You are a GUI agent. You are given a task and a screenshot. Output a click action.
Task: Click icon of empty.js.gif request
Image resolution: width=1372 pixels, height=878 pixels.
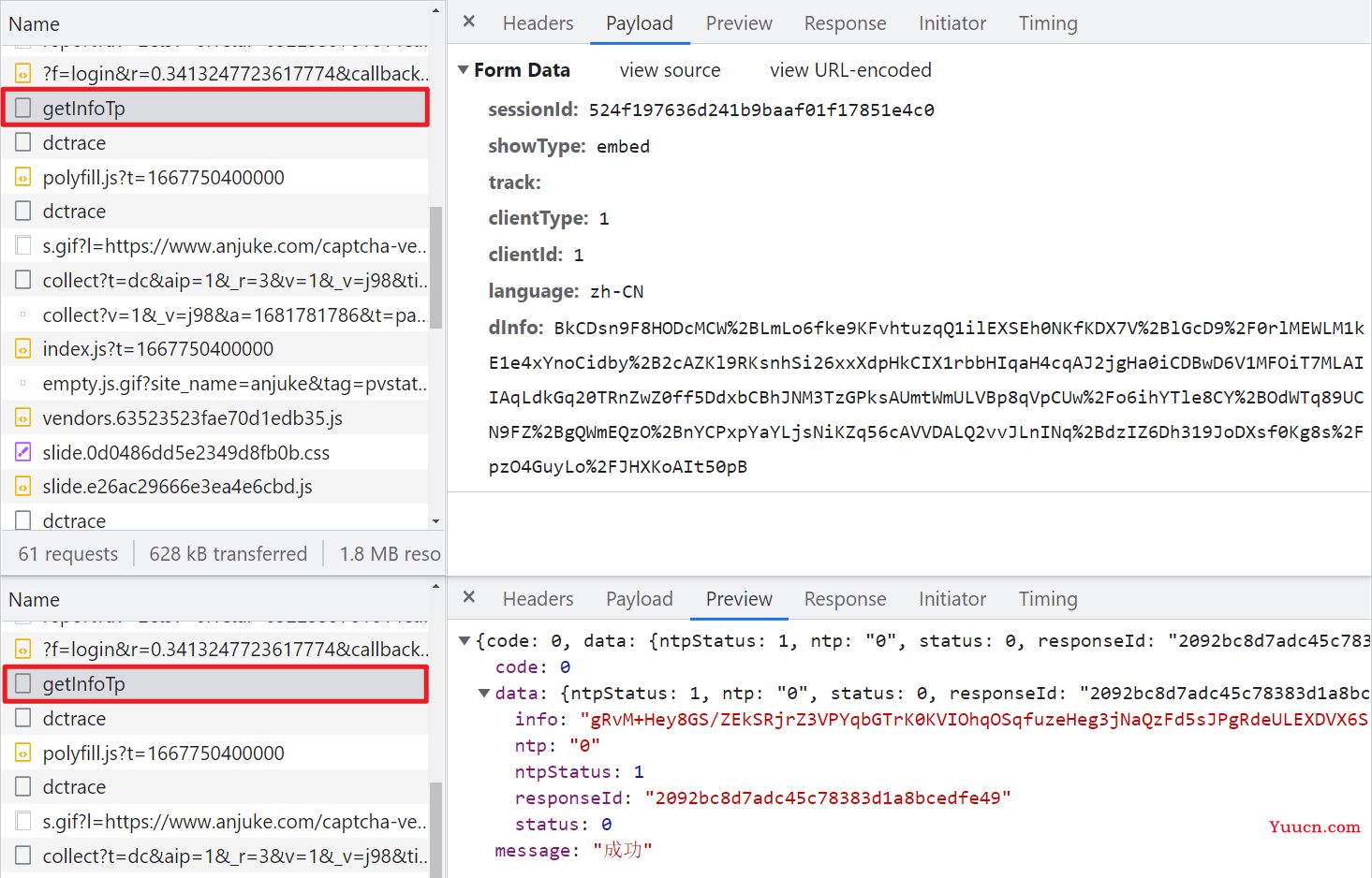tap(23, 384)
